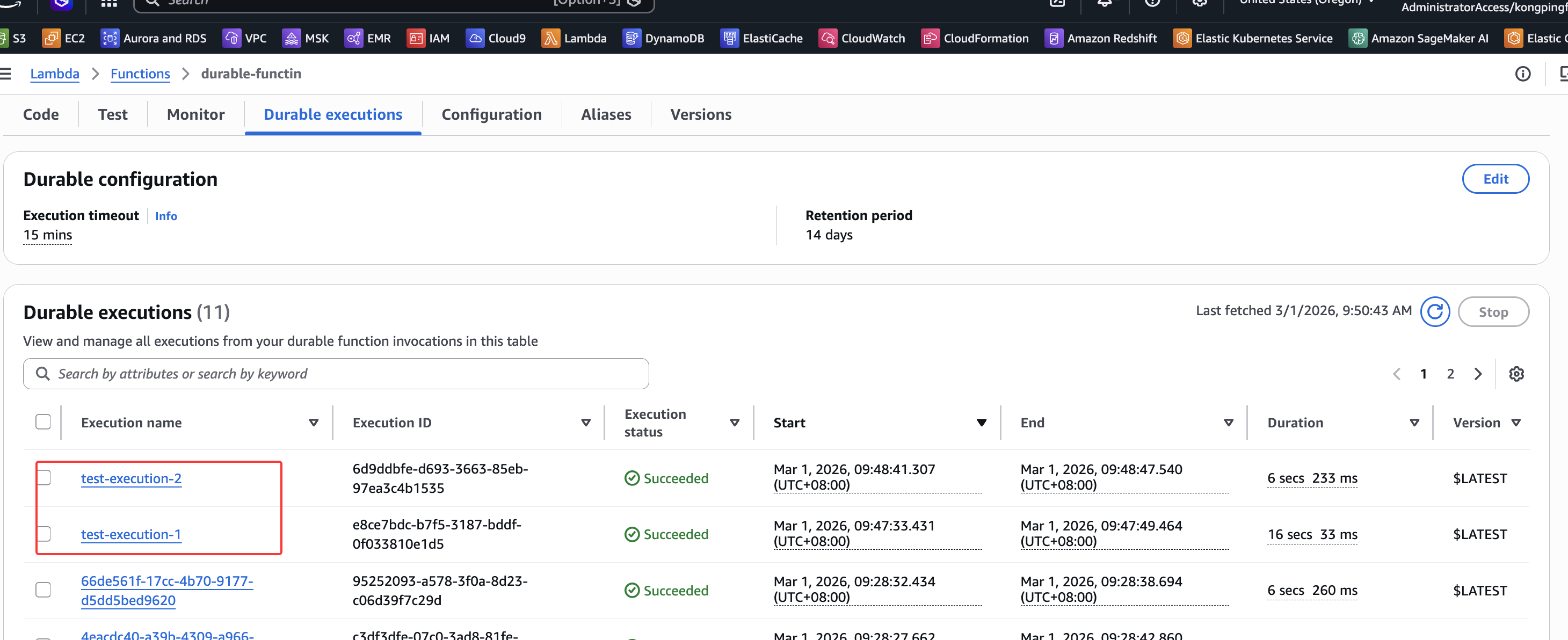
Task: Go to next page chevron
Action: pyautogui.click(x=1477, y=374)
